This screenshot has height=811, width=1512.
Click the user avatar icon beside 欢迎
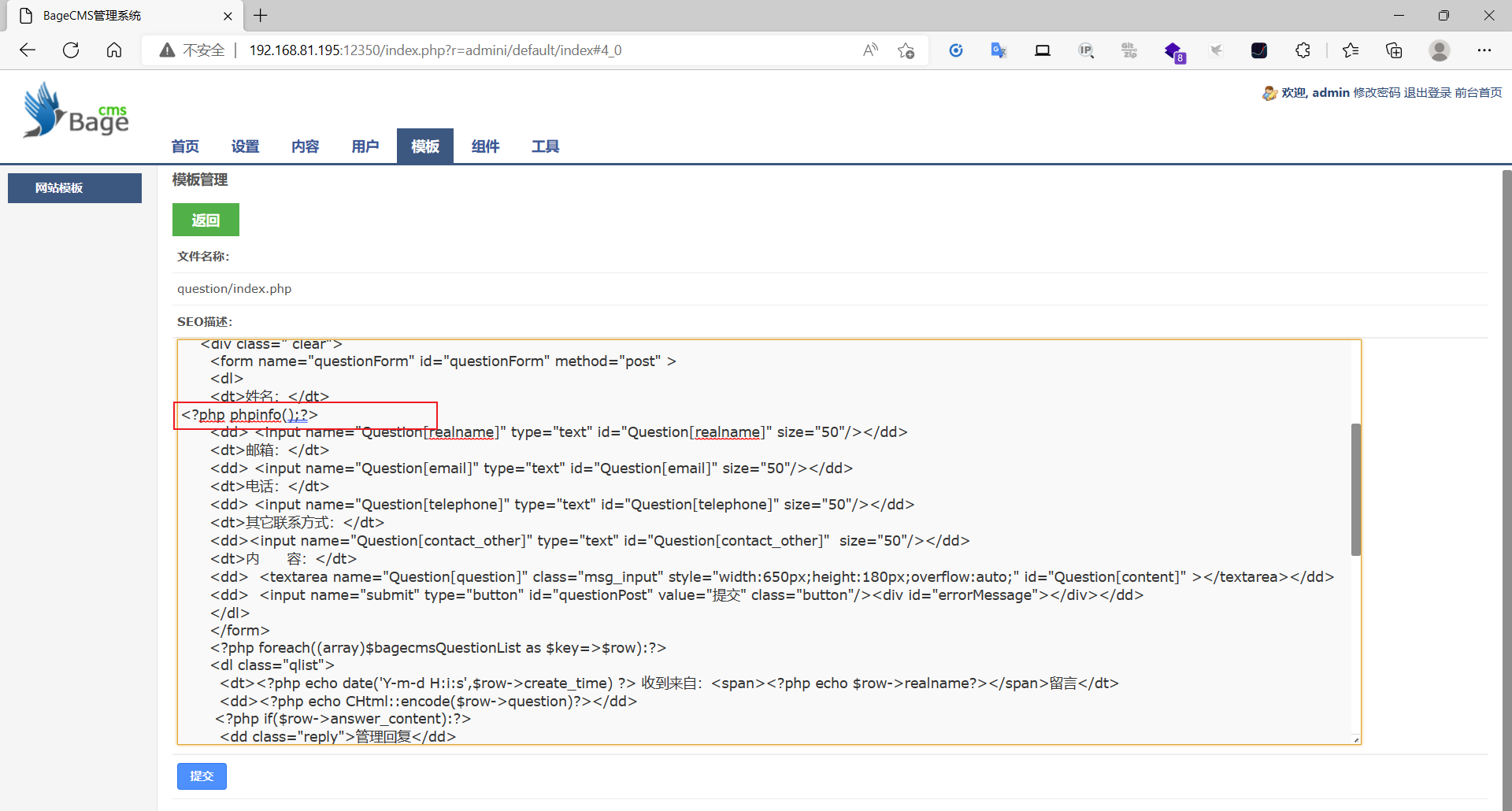coord(1269,93)
